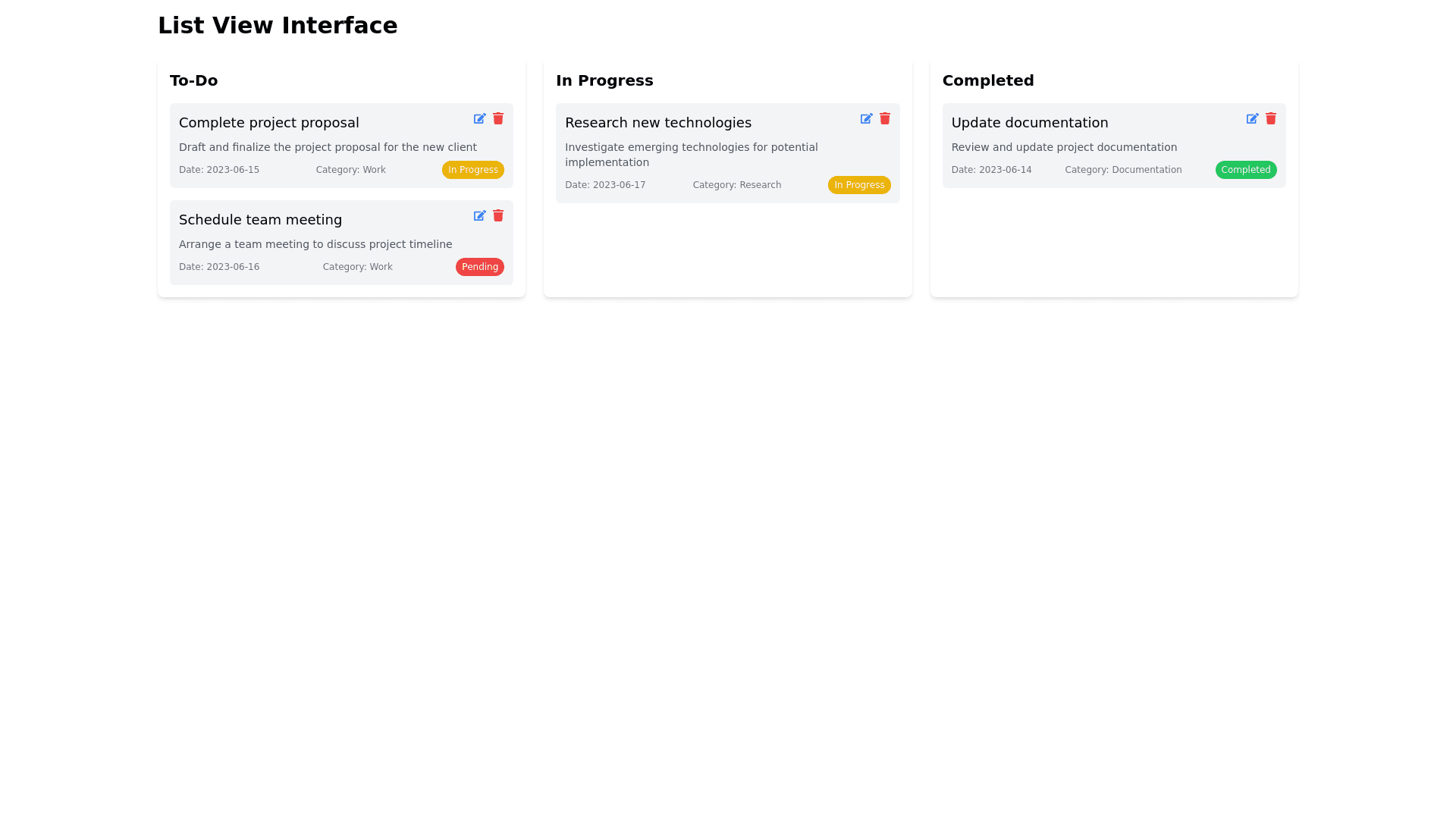
Task: Click the green Completed status badge
Action: 1245,170
